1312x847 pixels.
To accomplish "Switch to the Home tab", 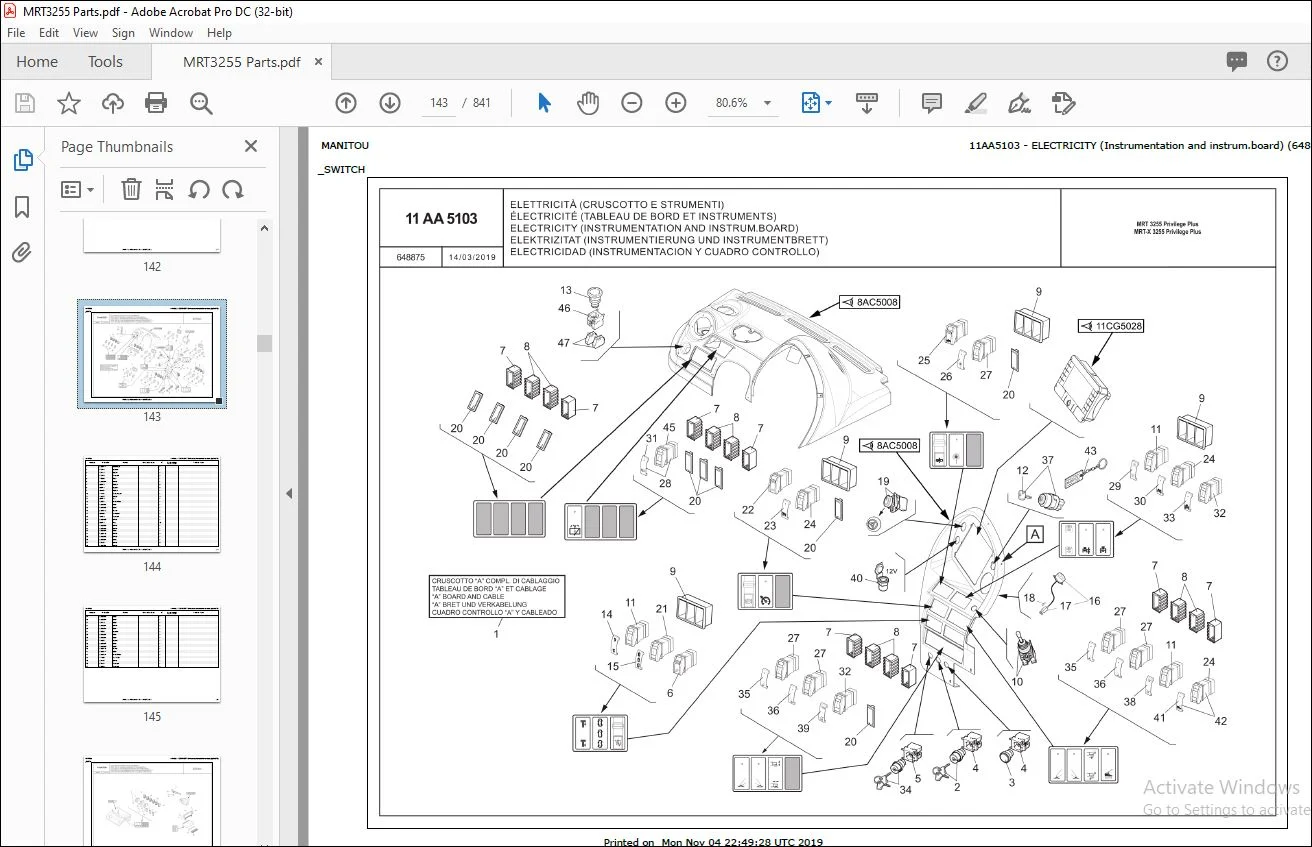I will point(37,62).
